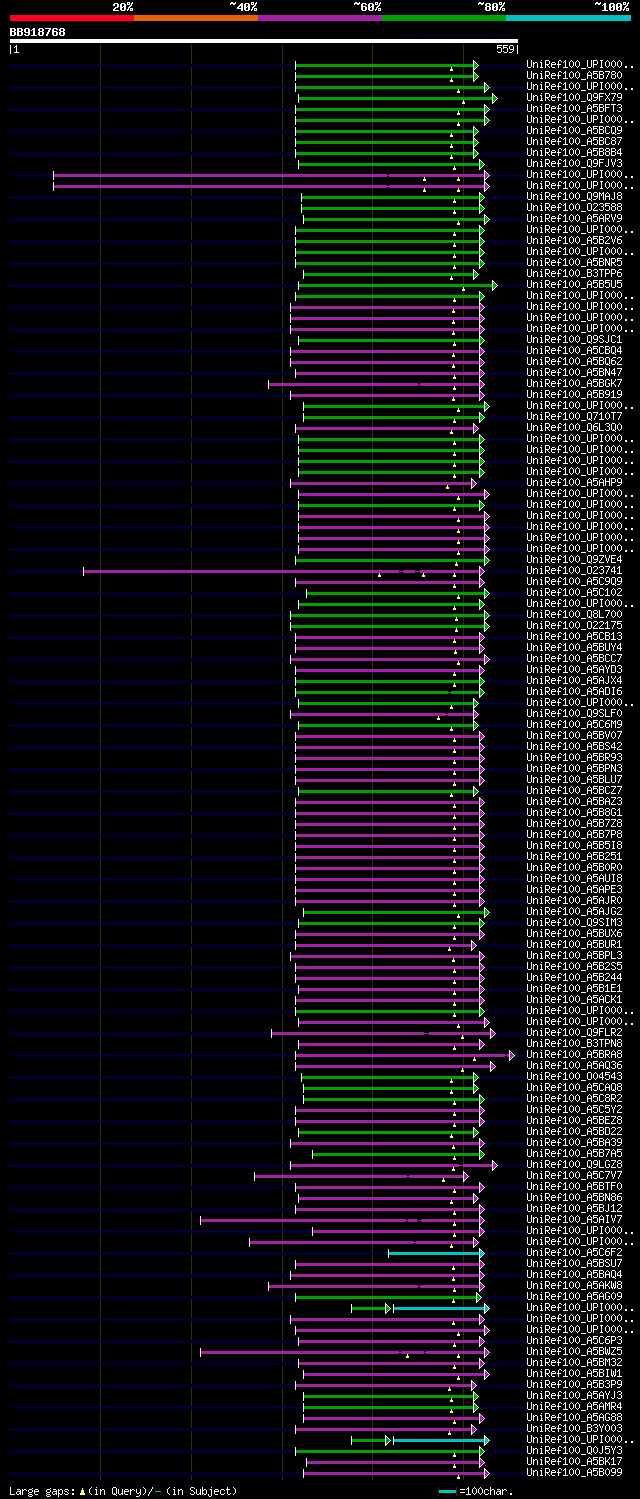Select the BB918768 query name

[38, 32]
